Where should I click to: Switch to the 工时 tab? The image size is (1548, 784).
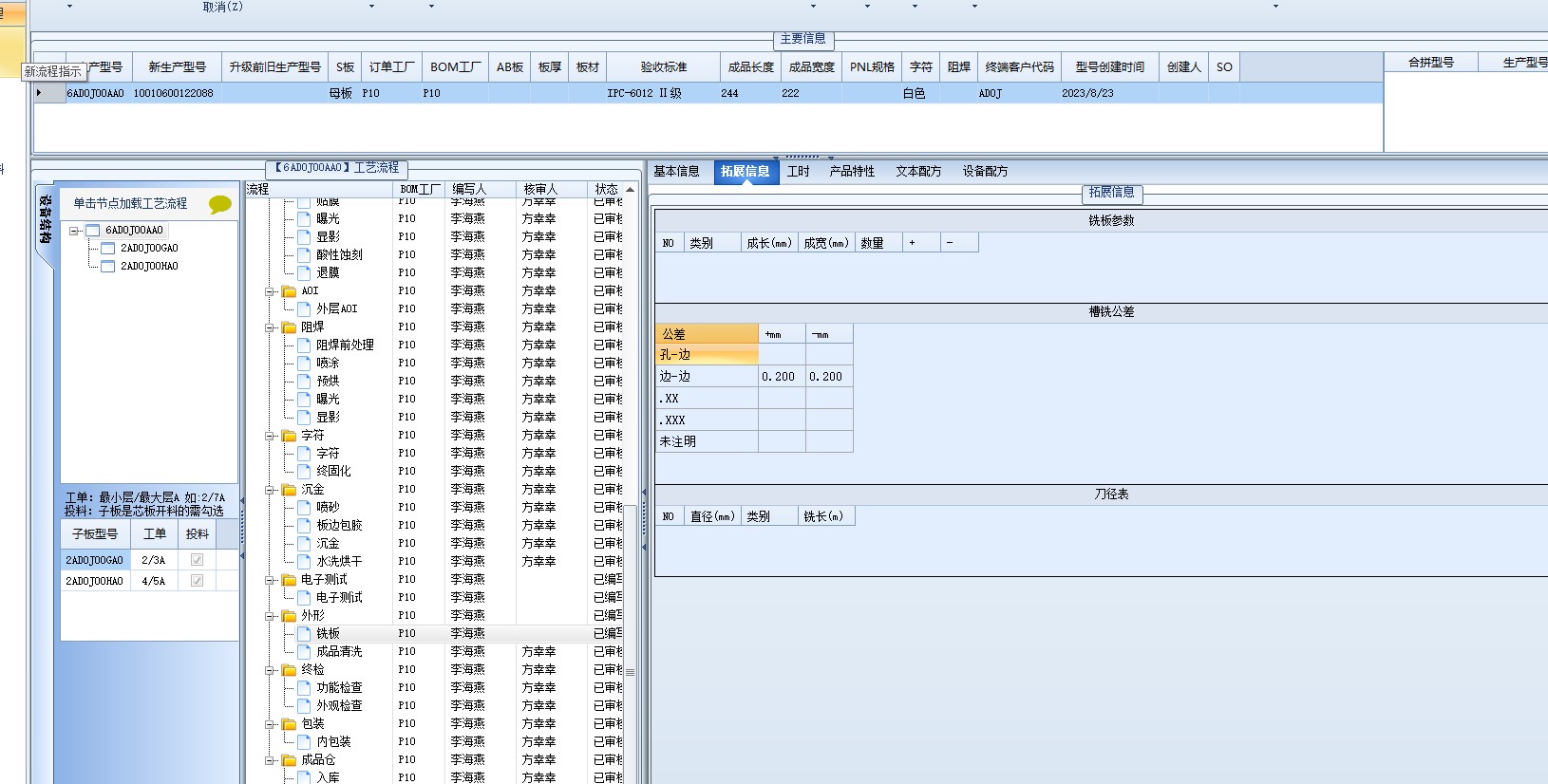click(798, 172)
